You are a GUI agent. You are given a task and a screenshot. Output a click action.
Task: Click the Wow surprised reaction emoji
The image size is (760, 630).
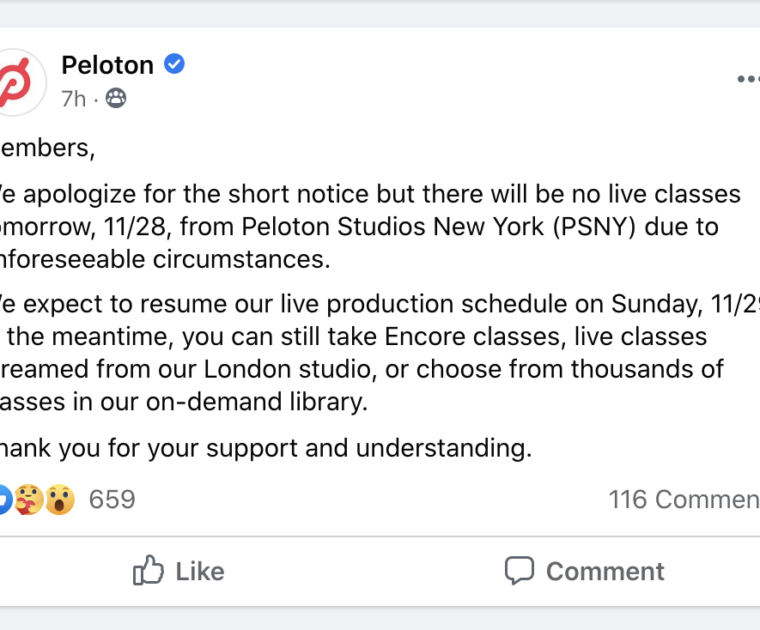tap(59, 499)
